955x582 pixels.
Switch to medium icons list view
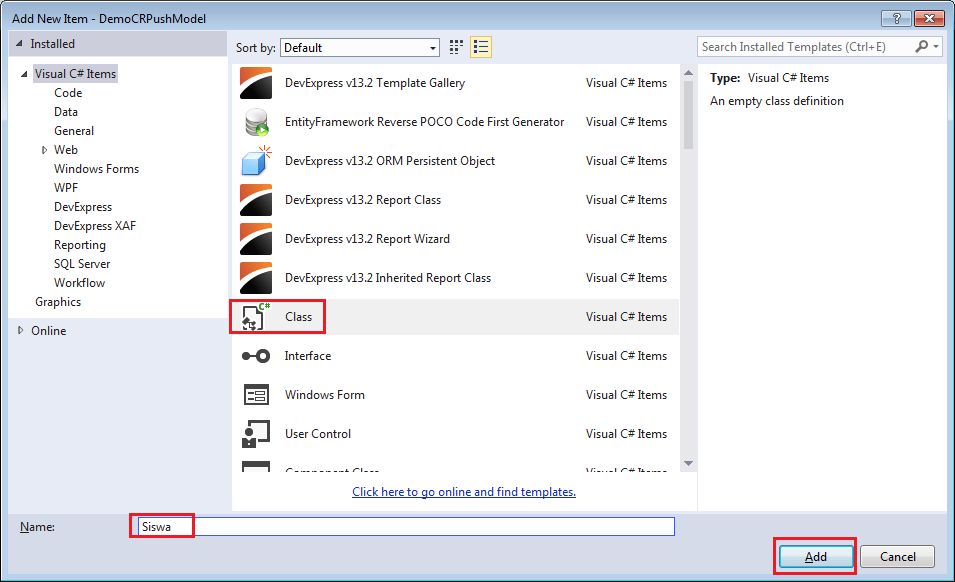tap(481, 47)
